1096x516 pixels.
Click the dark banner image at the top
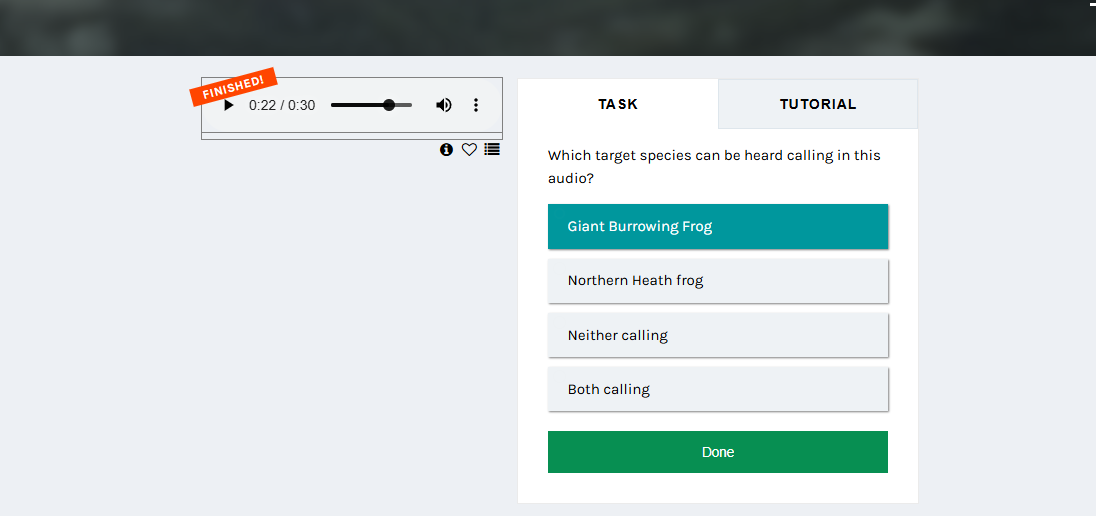(x=540, y=27)
